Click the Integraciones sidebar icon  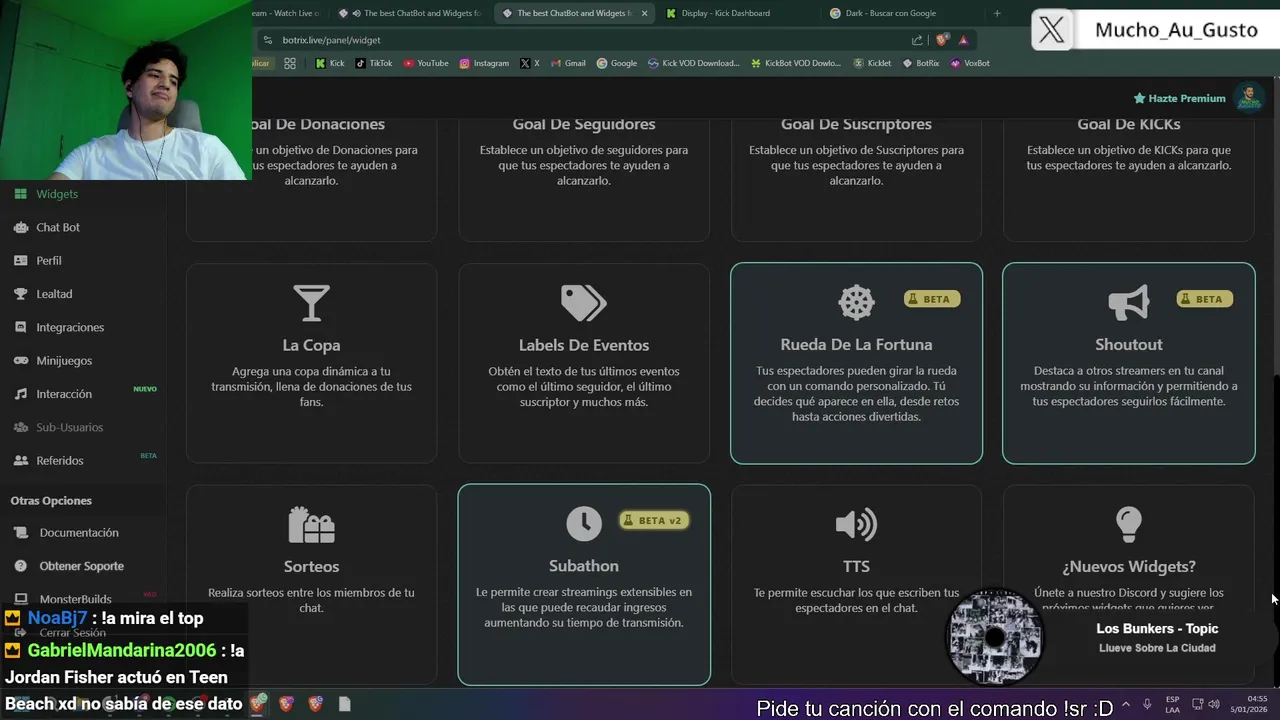pyautogui.click(x=20, y=327)
